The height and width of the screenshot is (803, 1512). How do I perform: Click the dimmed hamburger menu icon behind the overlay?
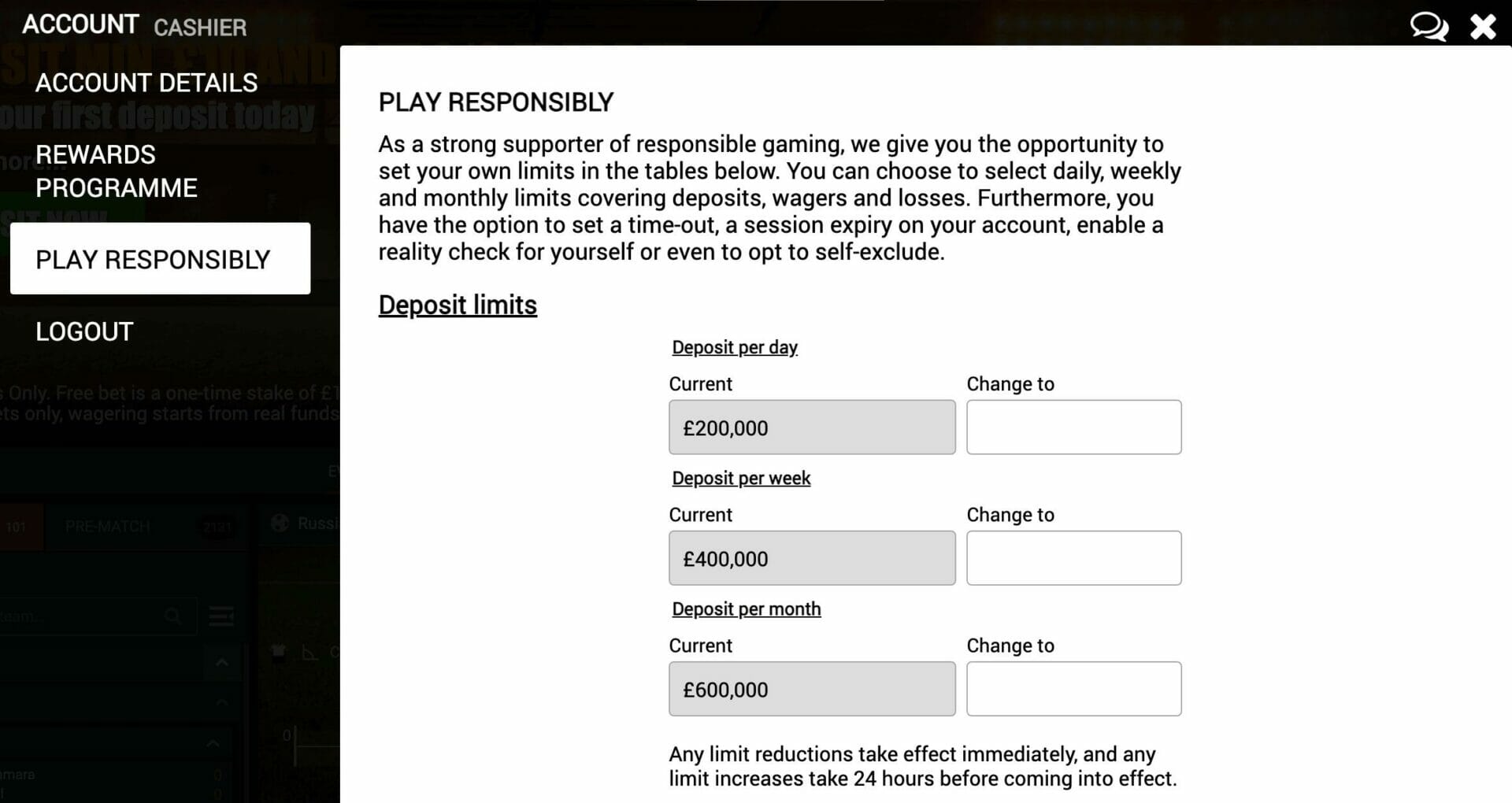coord(221,616)
